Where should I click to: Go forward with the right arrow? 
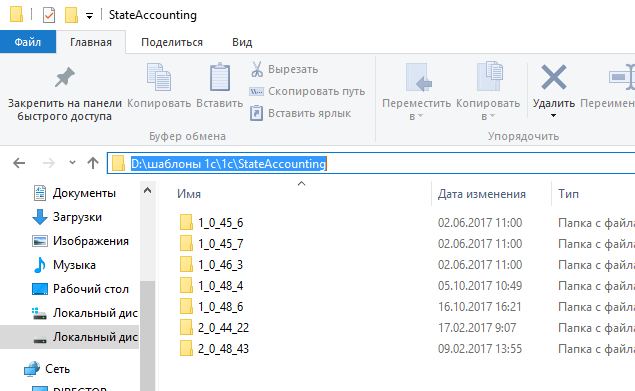[49, 163]
